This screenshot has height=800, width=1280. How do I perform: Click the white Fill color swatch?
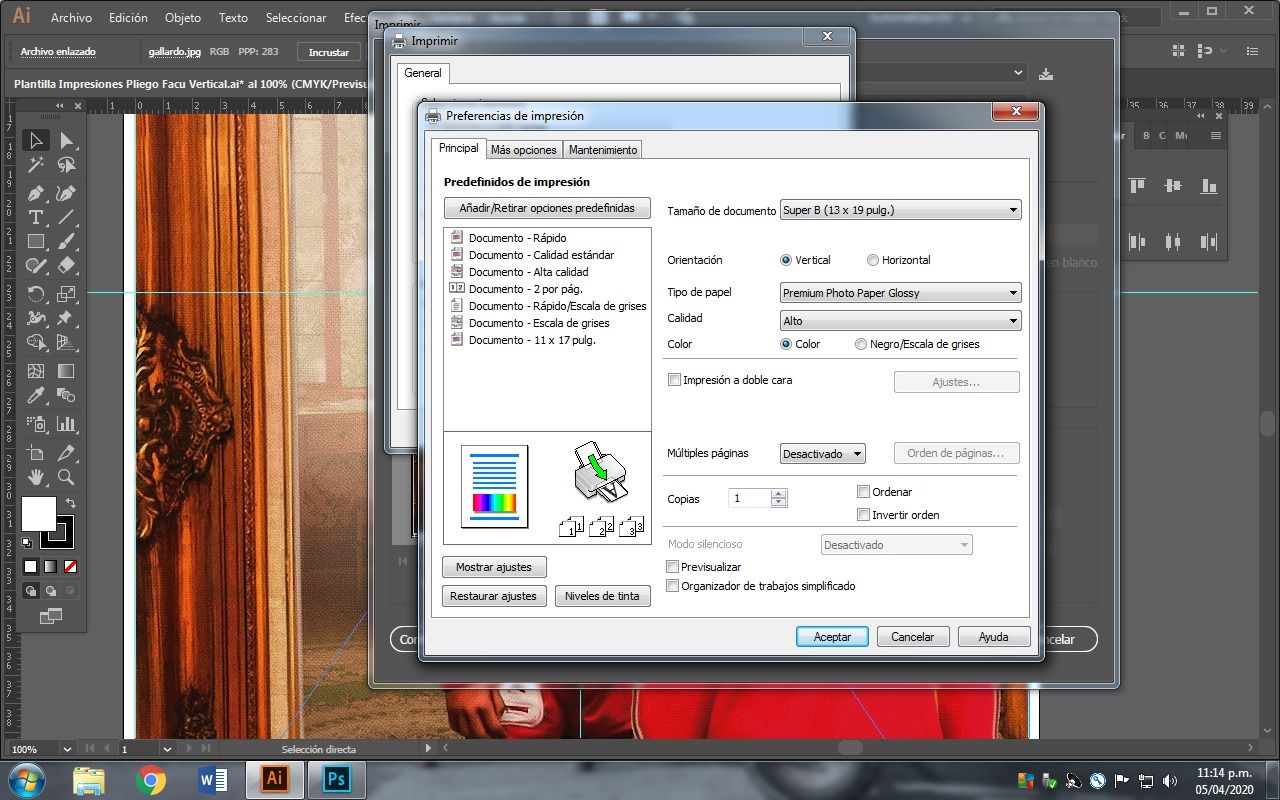[39, 514]
